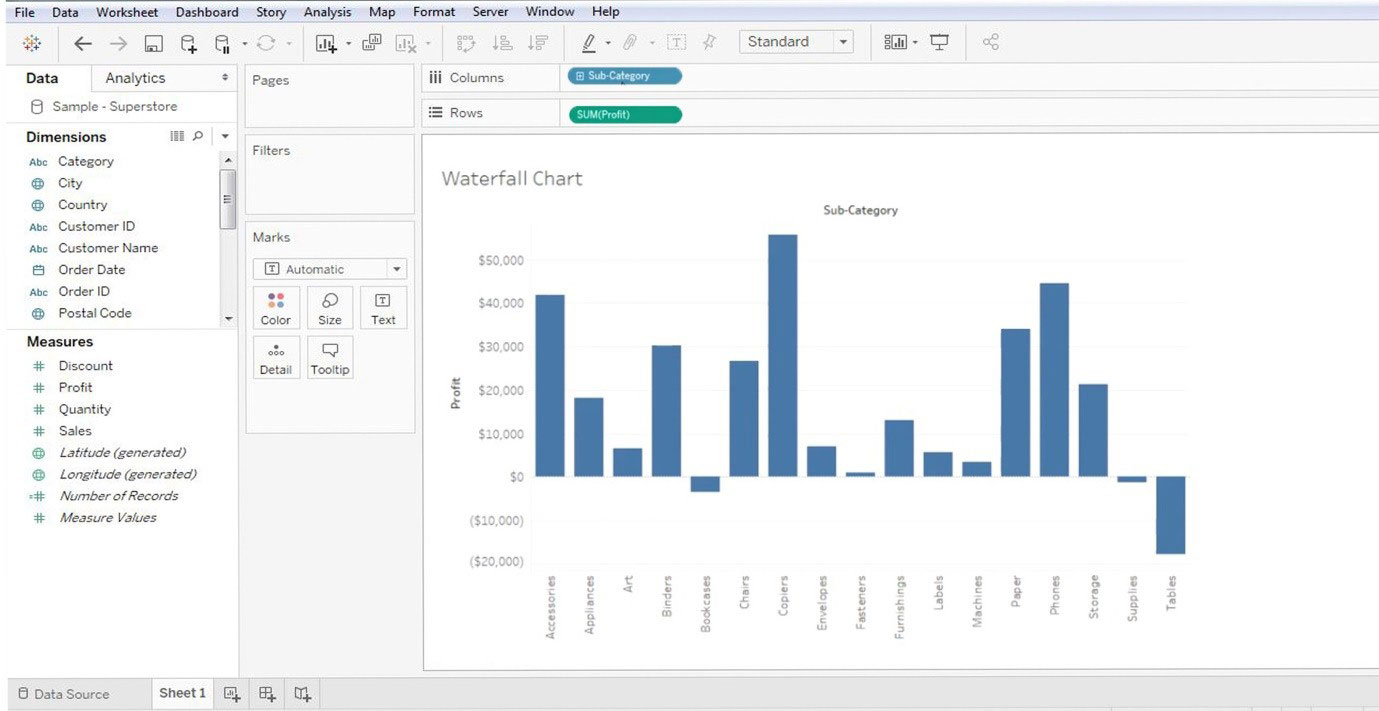Open the Dimensions pane options dropdown arrow

click(225, 136)
